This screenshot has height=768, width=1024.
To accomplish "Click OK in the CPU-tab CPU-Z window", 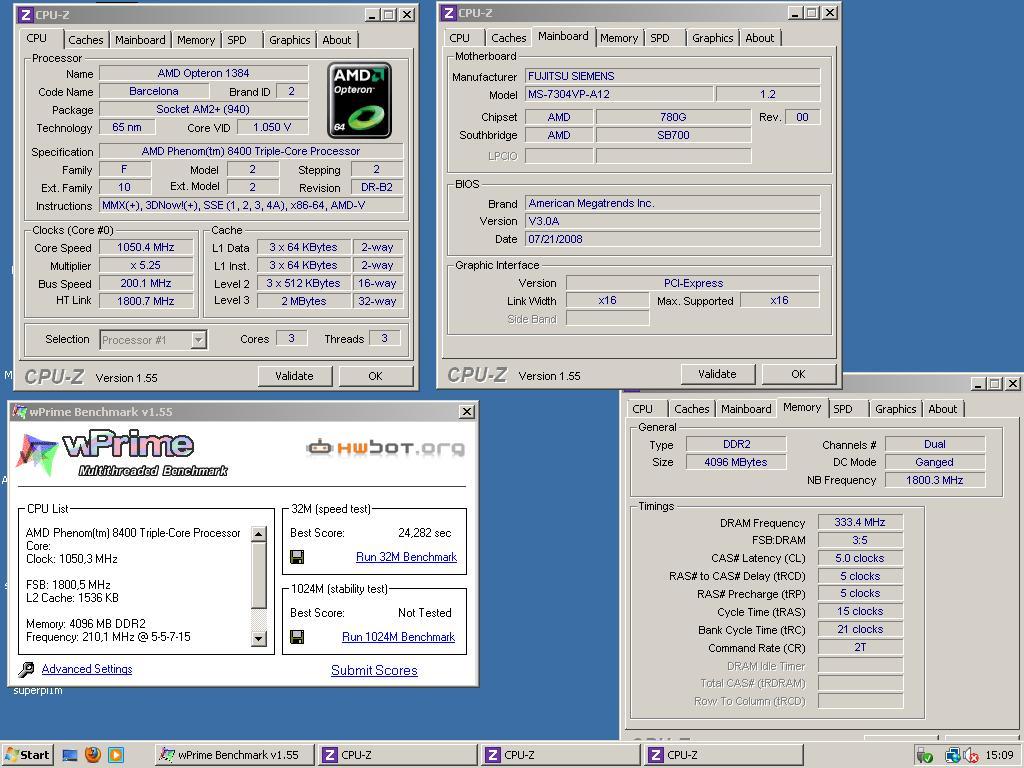I will 376,376.
